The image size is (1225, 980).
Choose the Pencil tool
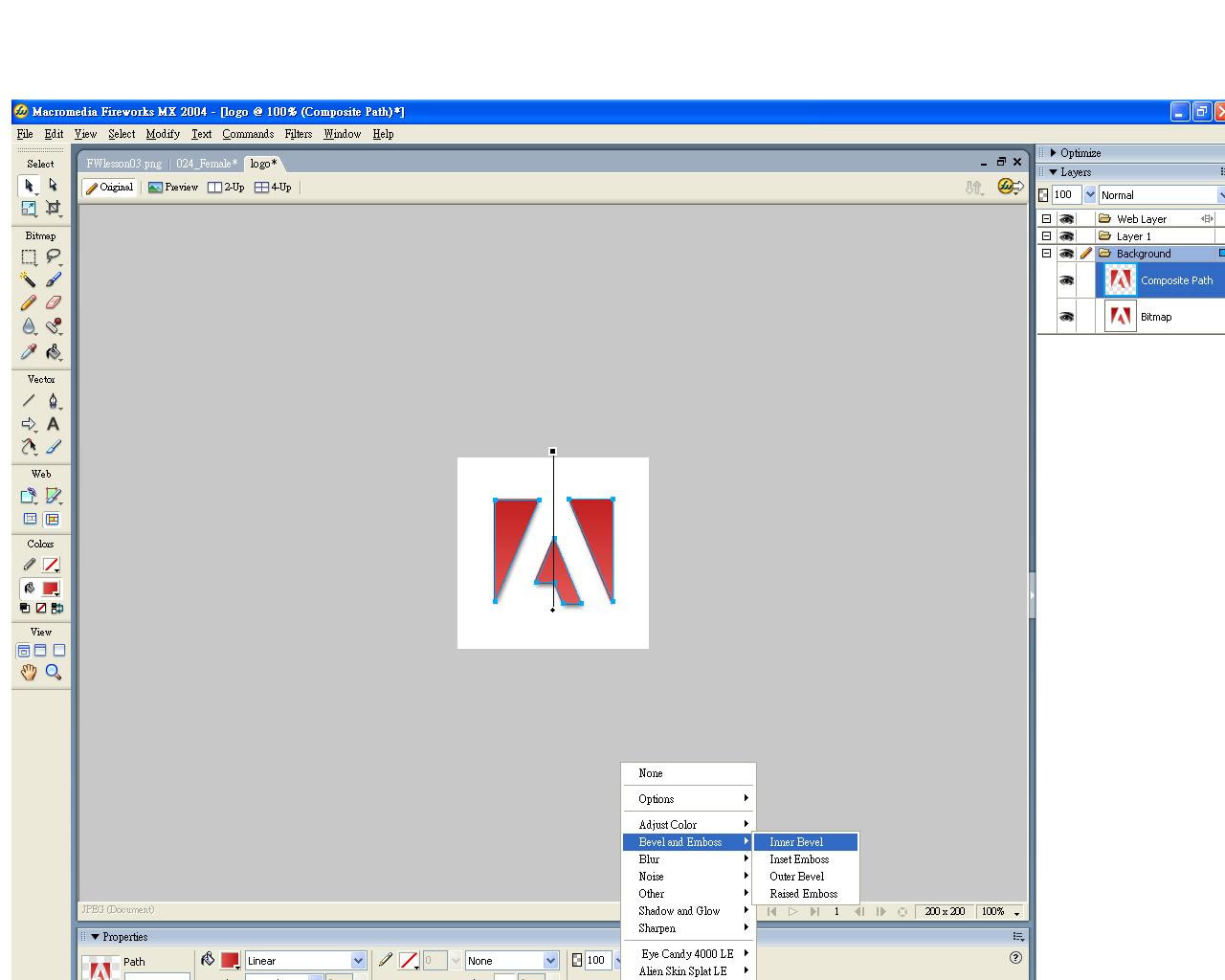(x=29, y=302)
